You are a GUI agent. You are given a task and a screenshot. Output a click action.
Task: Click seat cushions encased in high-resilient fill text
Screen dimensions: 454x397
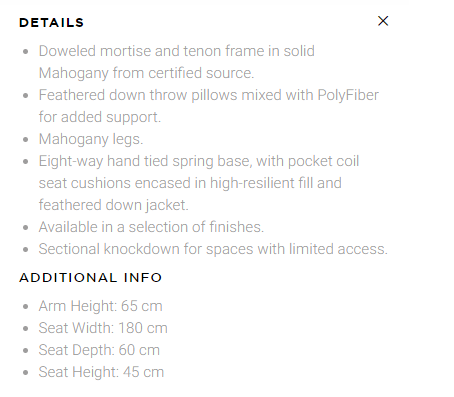click(x=190, y=183)
